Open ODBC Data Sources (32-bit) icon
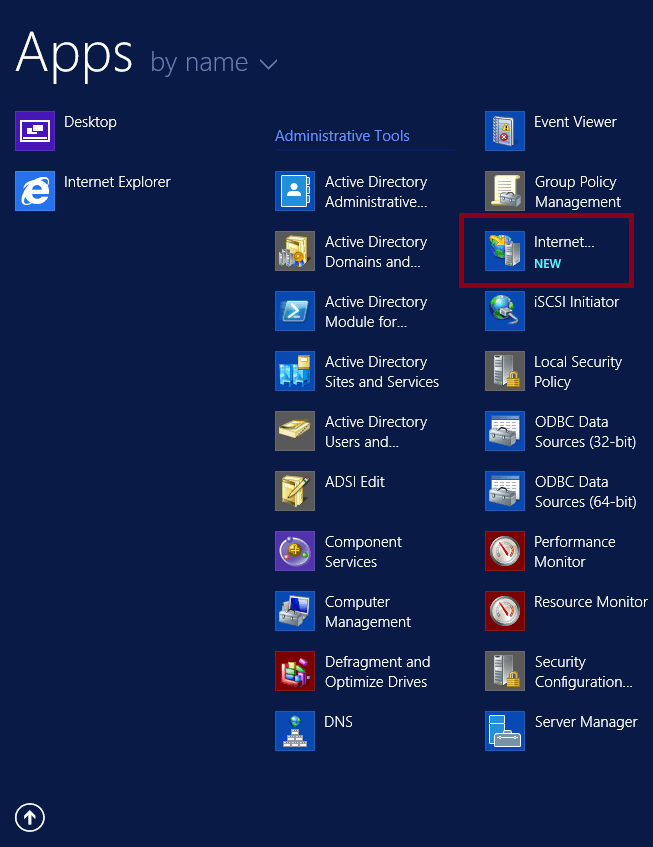653x847 pixels. (x=505, y=431)
